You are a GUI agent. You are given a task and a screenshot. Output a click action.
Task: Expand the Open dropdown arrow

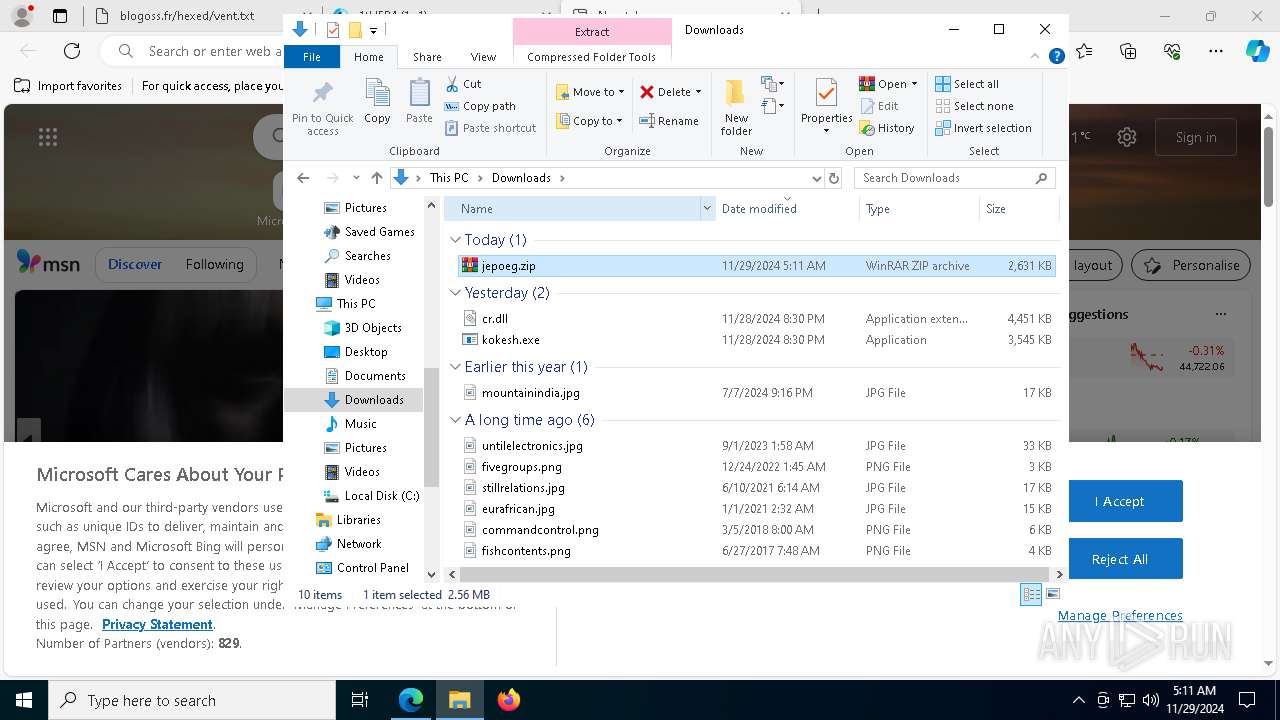pyautogui.click(x=914, y=84)
